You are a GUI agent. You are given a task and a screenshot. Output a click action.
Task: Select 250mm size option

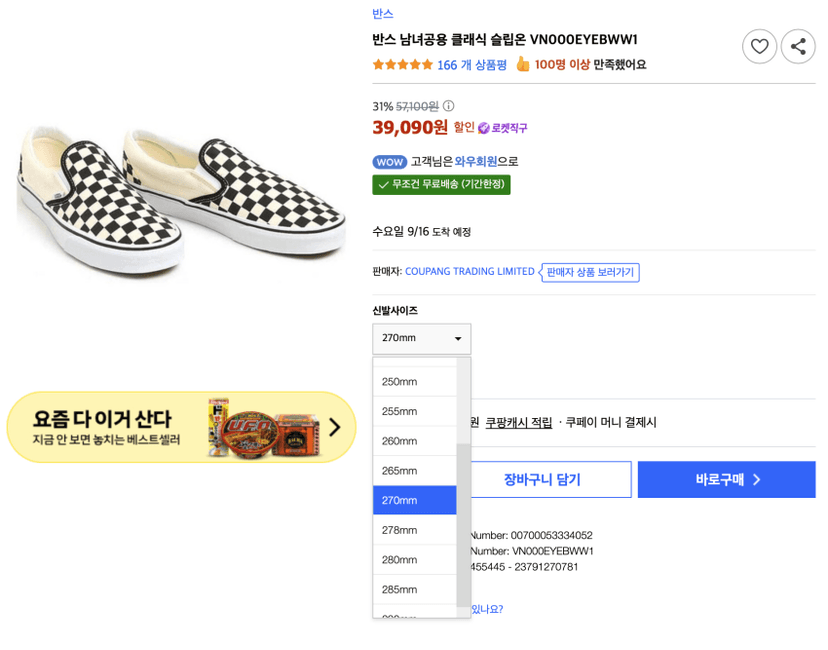[x=415, y=381]
